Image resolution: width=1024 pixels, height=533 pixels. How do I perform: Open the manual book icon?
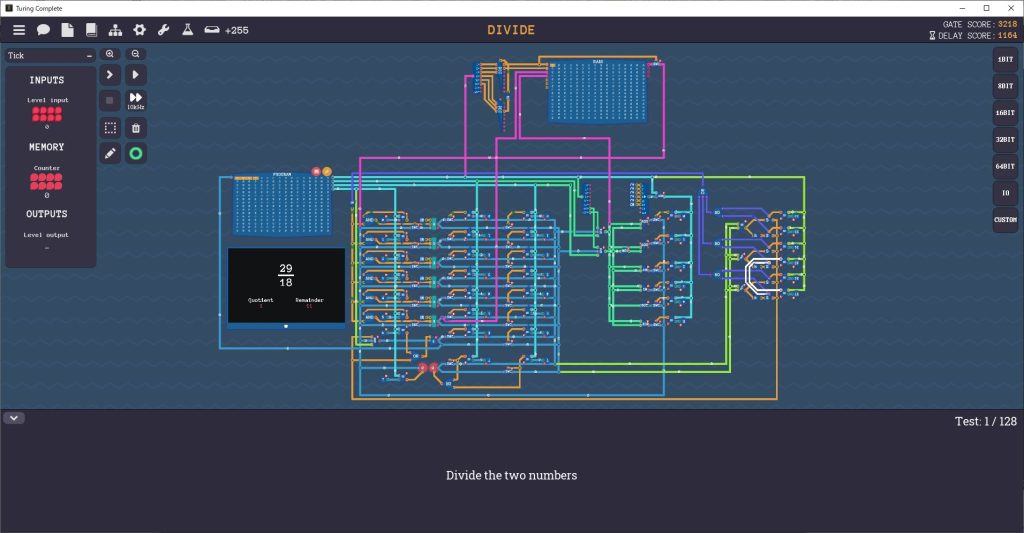[92, 30]
